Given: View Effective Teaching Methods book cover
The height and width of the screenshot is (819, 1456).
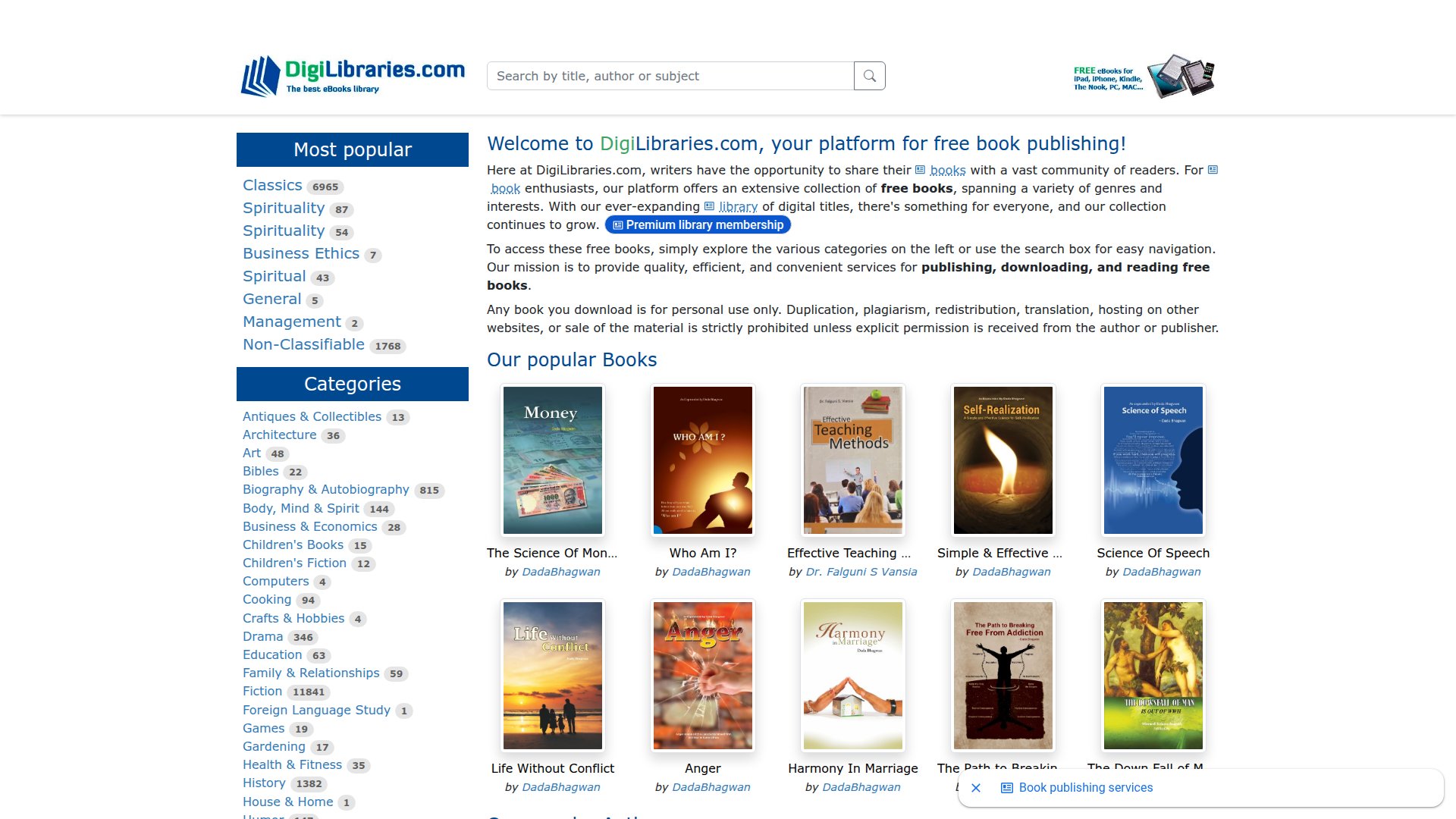Looking at the screenshot, I should (x=853, y=460).
